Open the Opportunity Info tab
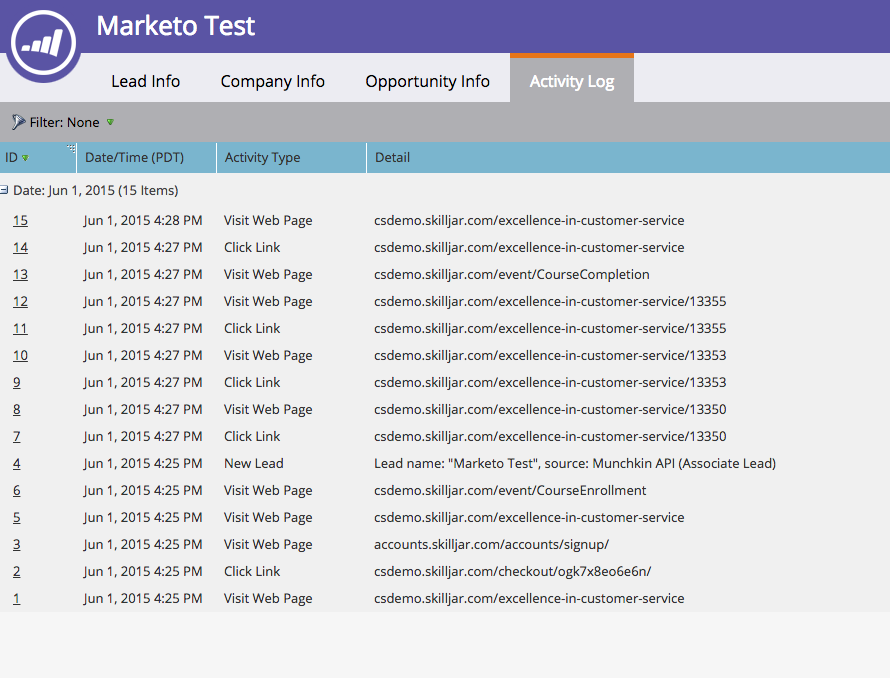Screen dimensions: 890x678 pyautogui.click(x=427, y=81)
